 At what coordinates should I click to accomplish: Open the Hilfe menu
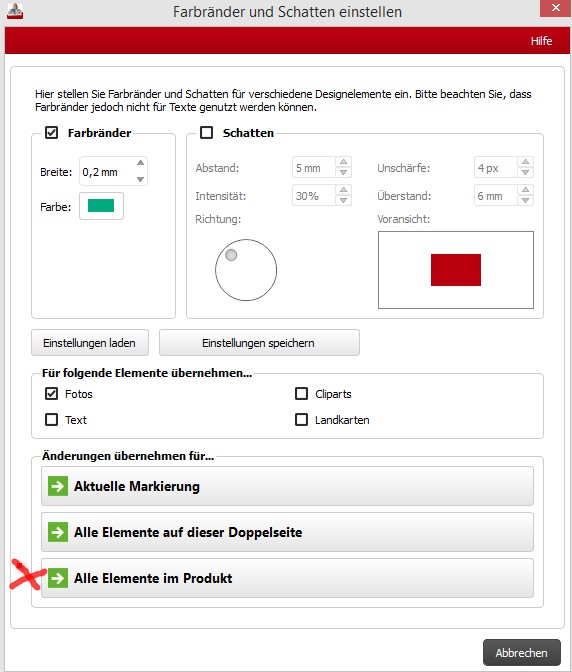(541, 41)
